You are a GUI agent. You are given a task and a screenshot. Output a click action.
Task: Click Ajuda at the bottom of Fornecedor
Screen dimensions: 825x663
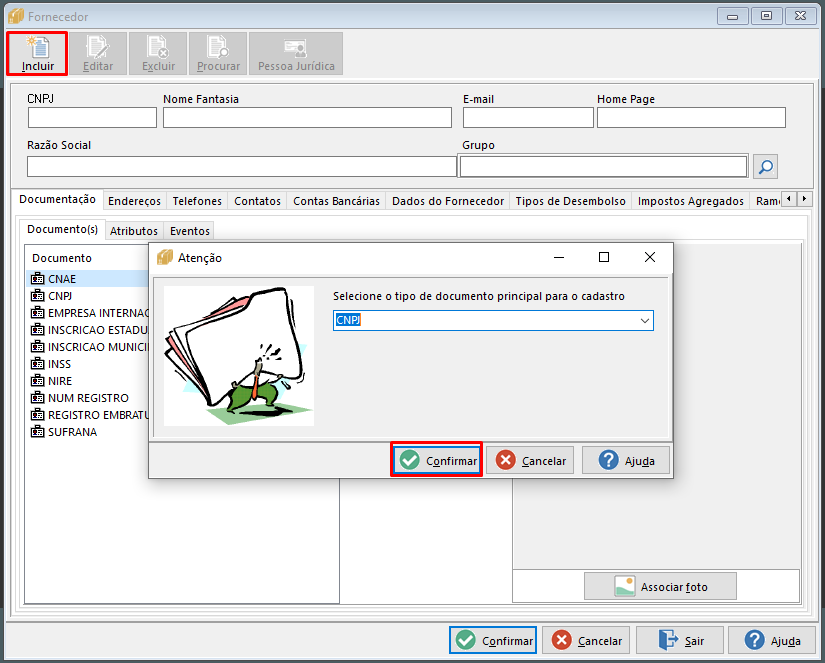[x=772, y=640]
